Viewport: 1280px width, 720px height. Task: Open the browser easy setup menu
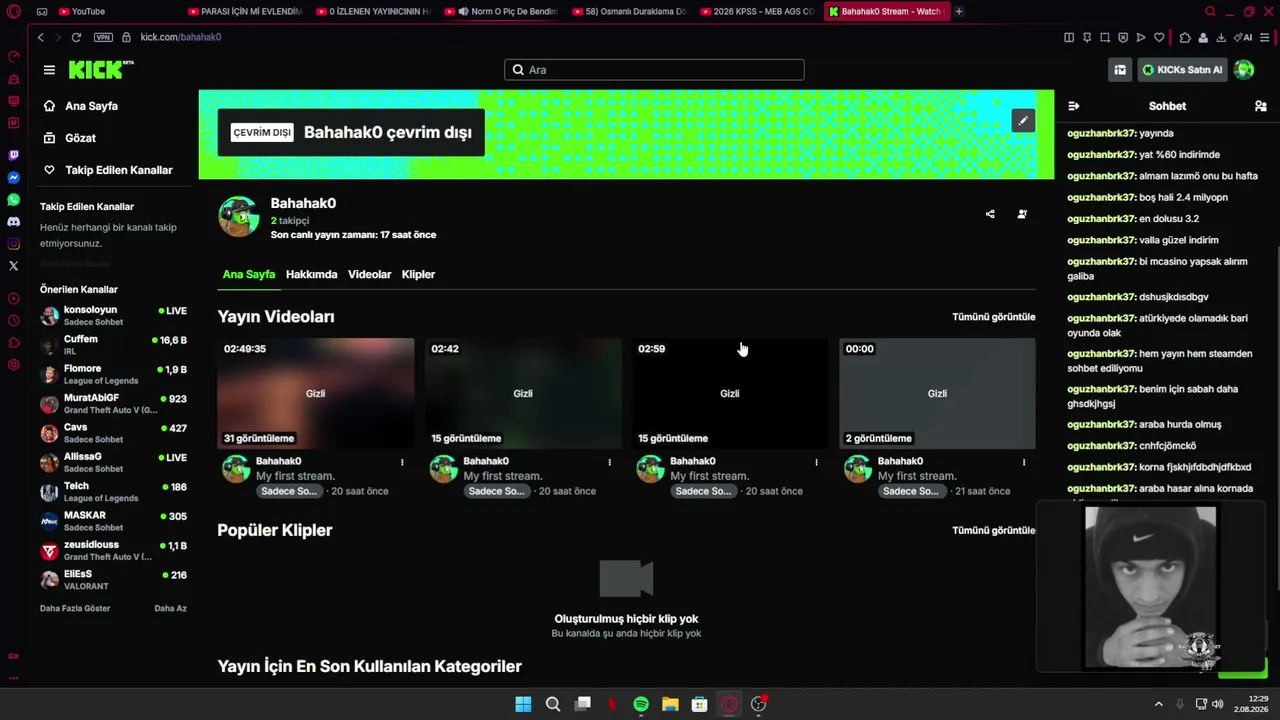1265,38
